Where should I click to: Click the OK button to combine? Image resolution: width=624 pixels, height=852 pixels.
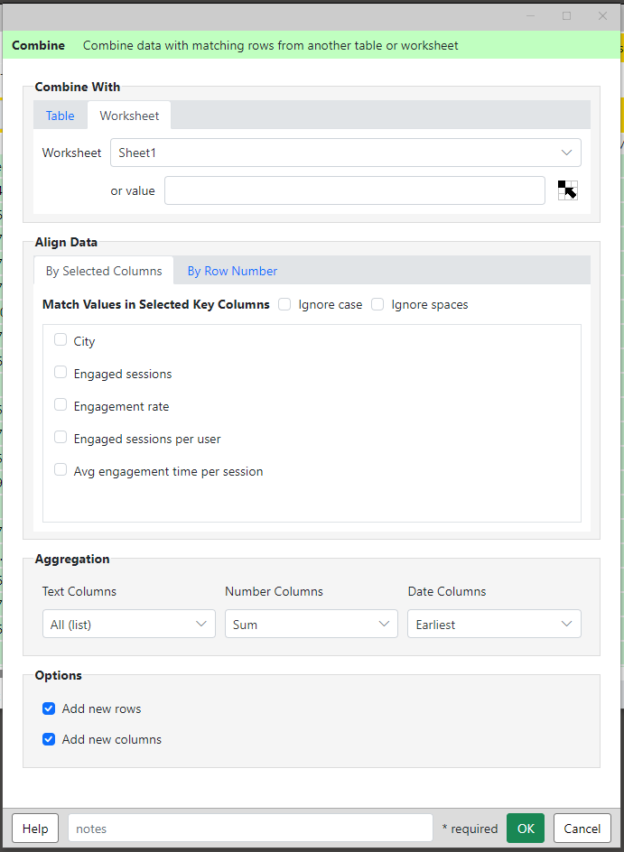click(x=525, y=828)
